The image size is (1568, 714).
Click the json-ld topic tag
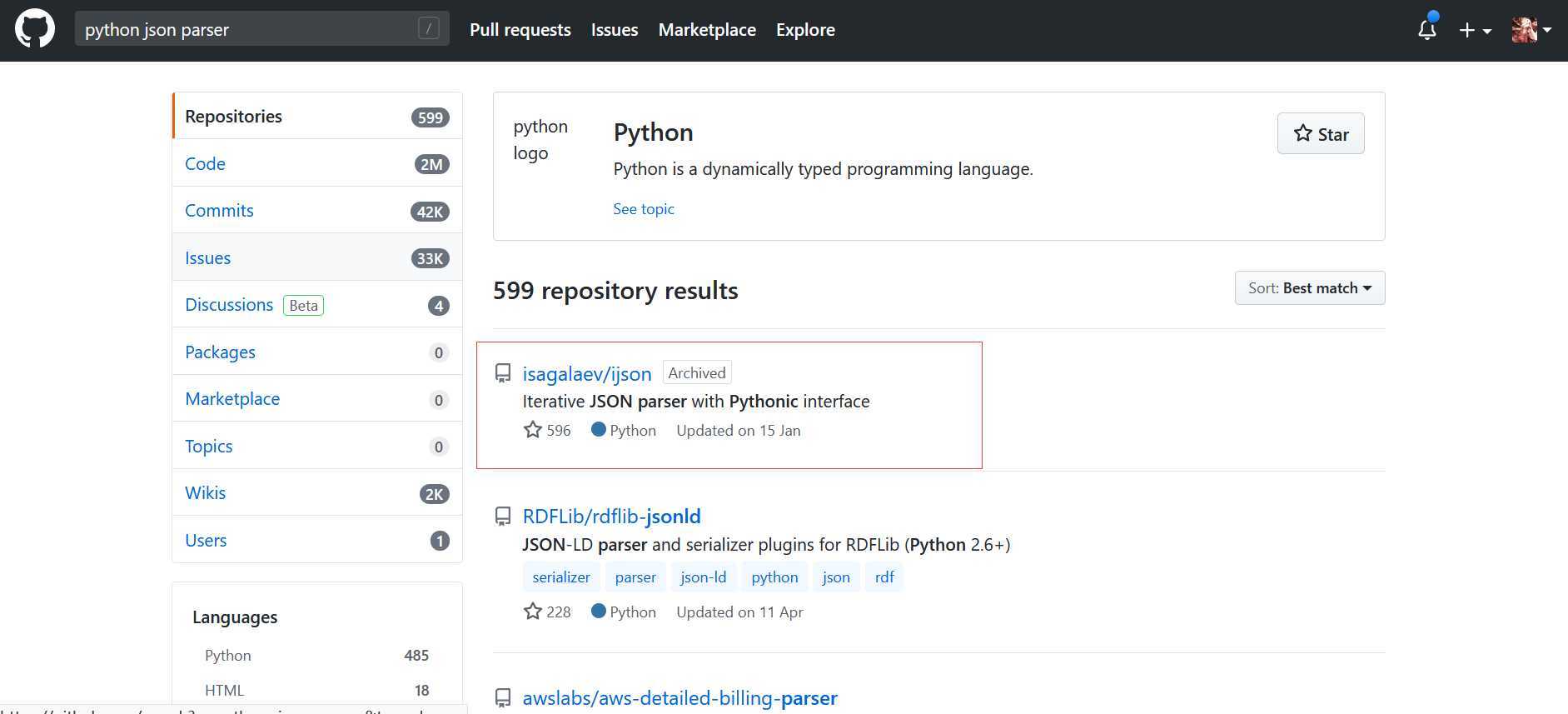[x=704, y=577]
